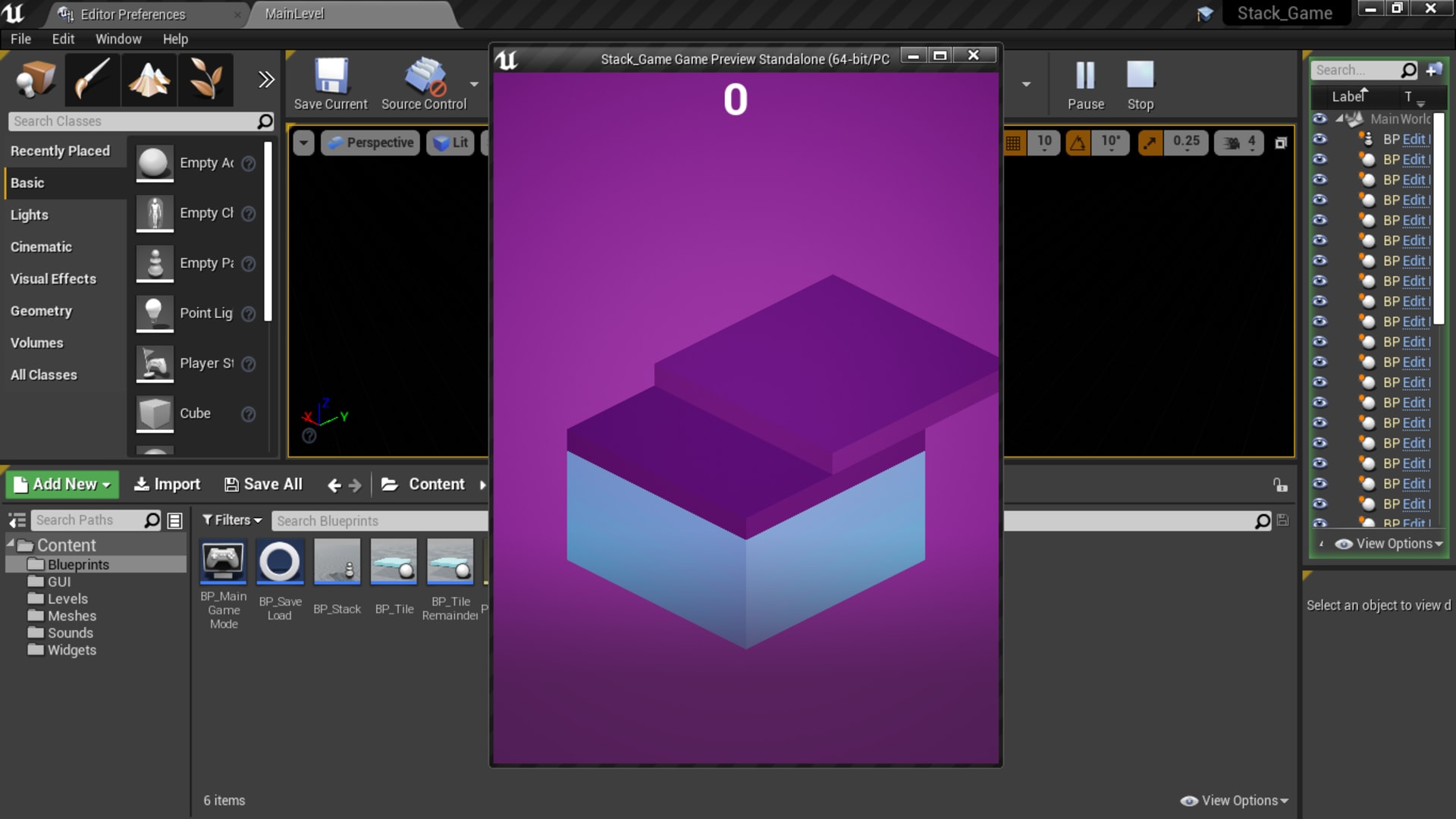Expand the Filters dropdown in Content Browser
Viewport: 1456px width, 819px height.
[231, 520]
